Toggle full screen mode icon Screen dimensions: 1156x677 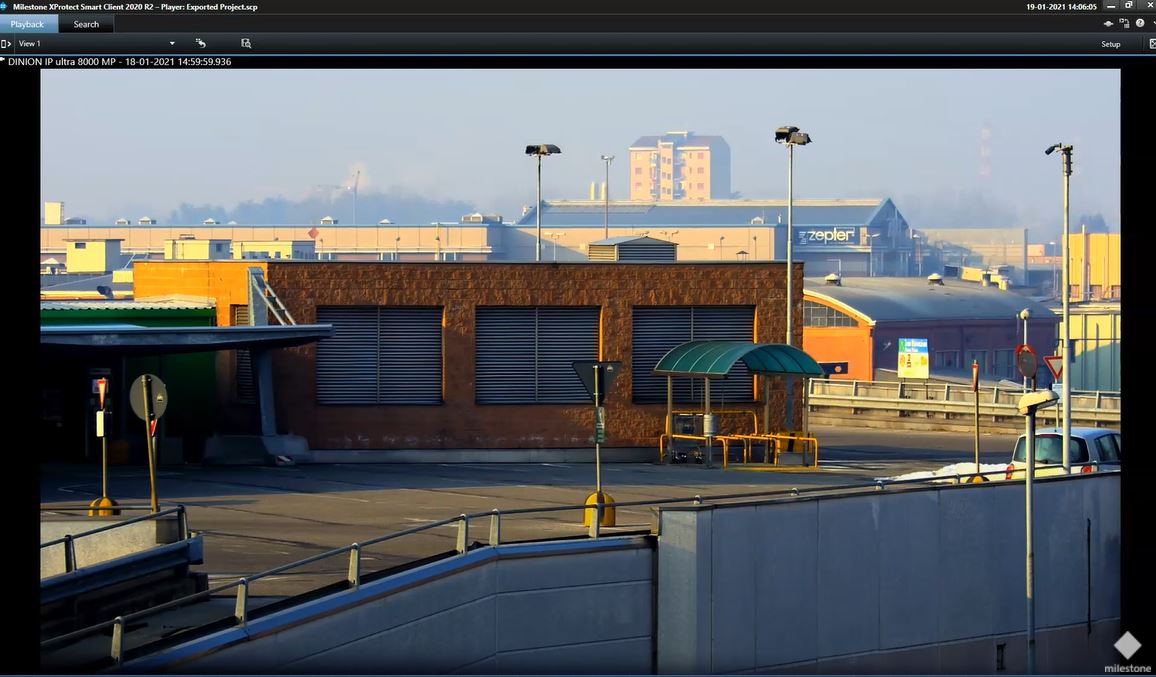pyautogui.click(x=1152, y=44)
